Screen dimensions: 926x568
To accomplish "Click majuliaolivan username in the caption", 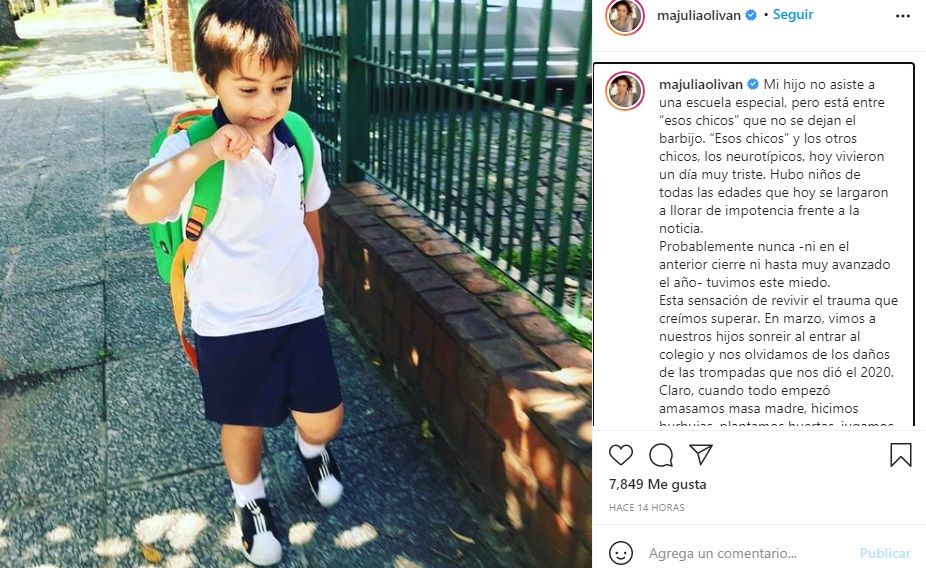I will (701, 84).
